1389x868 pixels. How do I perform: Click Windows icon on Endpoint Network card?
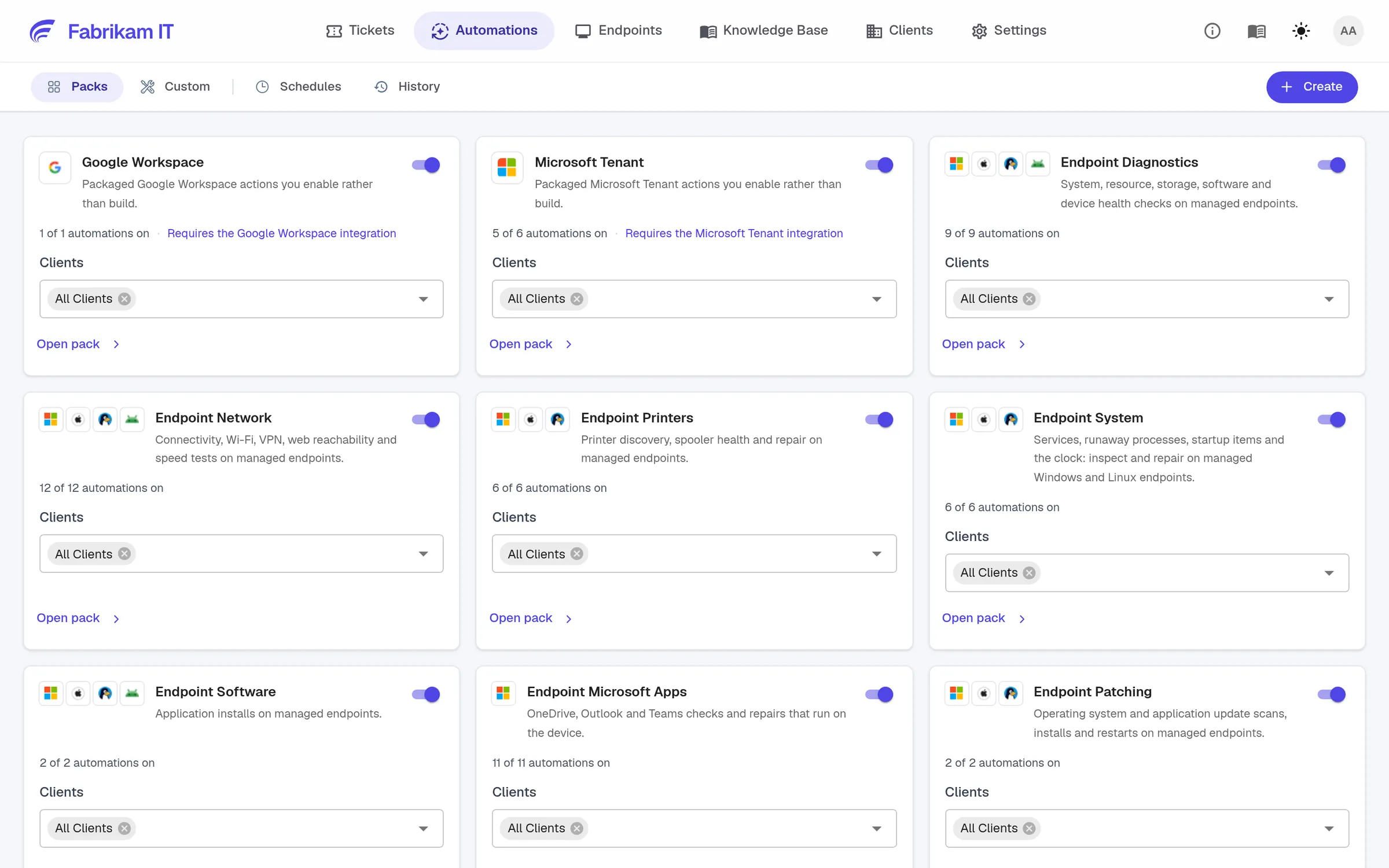click(x=51, y=420)
